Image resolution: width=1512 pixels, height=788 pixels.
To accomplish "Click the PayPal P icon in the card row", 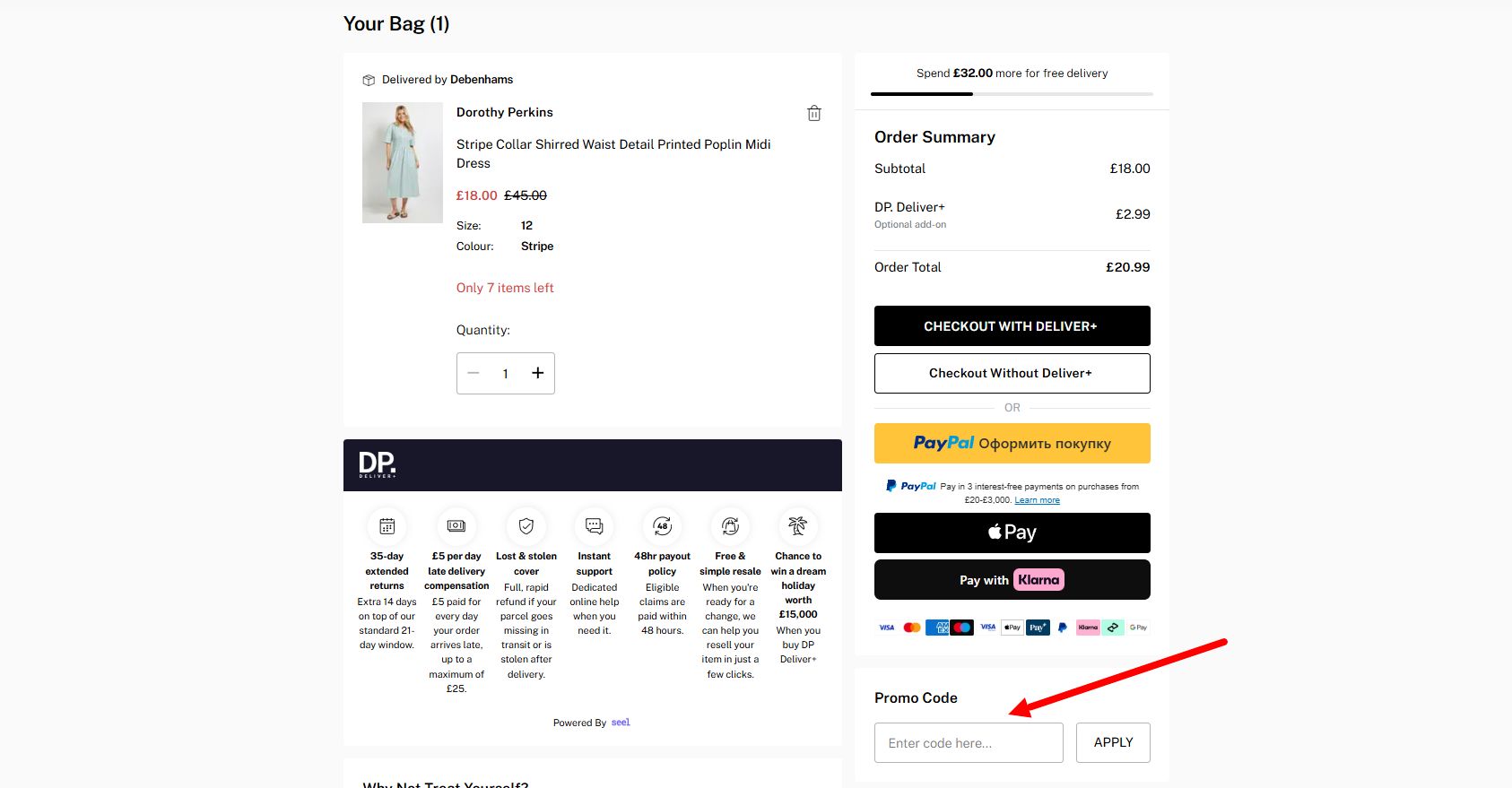I will click(1063, 628).
